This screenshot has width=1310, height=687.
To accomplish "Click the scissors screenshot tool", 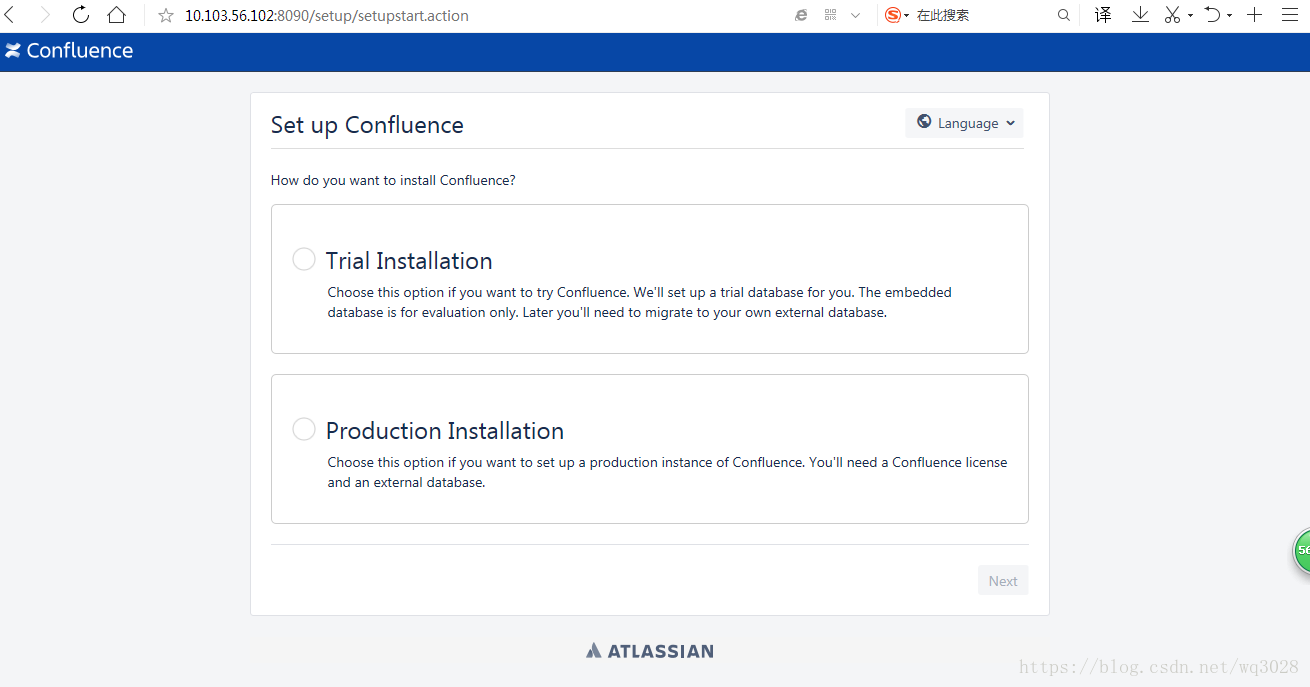I will pos(1173,15).
